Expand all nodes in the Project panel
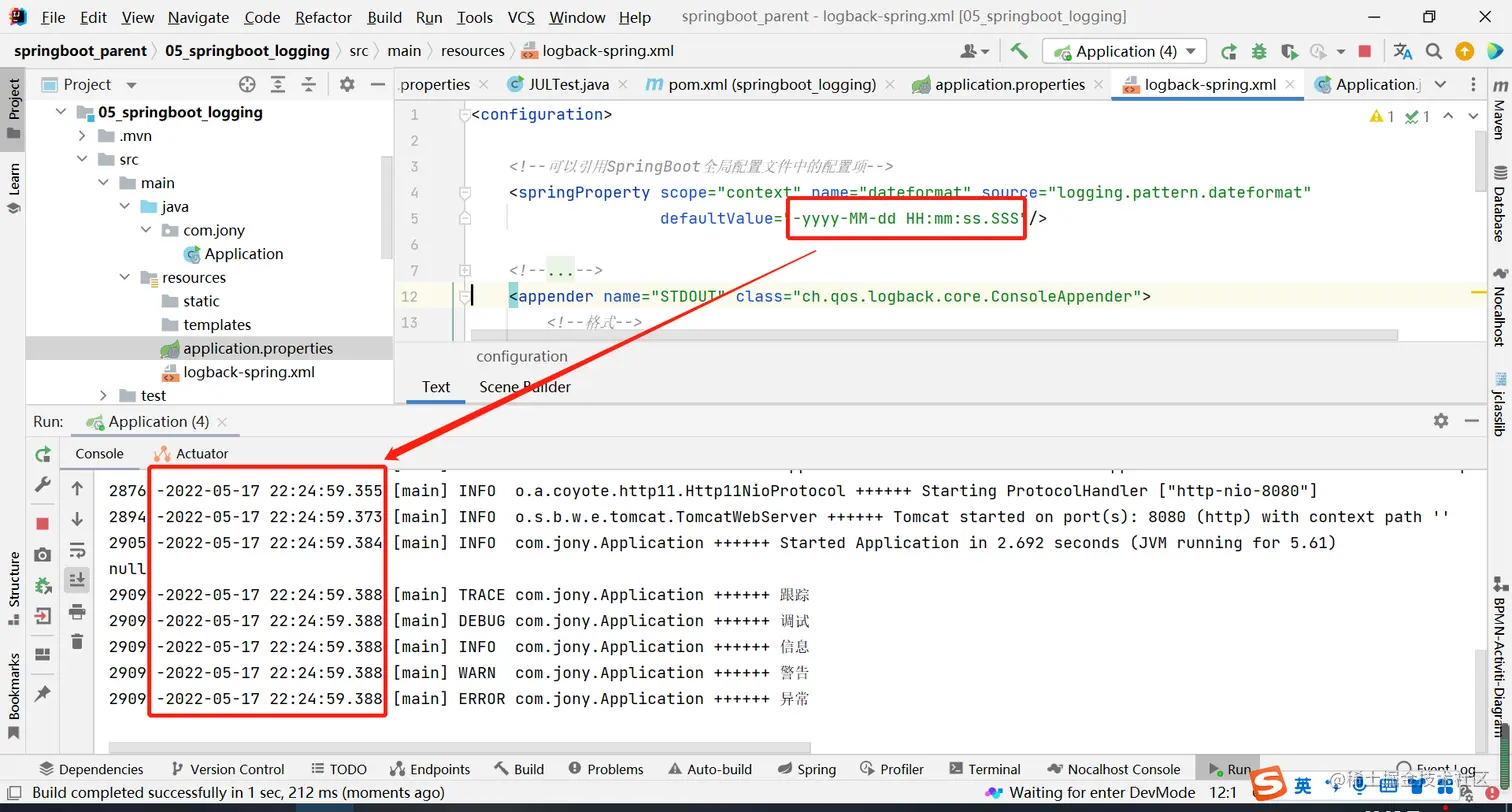The image size is (1512, 812). (x=278, y=85)
